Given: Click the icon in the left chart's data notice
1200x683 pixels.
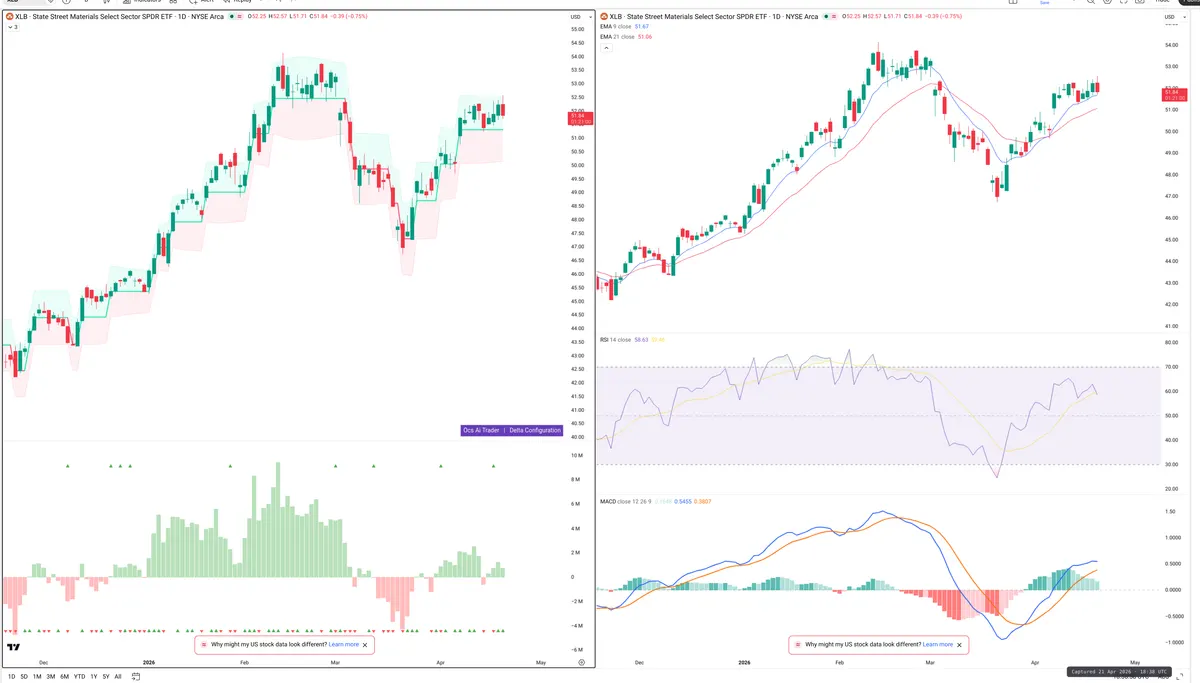Looking at the screenshot, I should (x=203, y=645).
